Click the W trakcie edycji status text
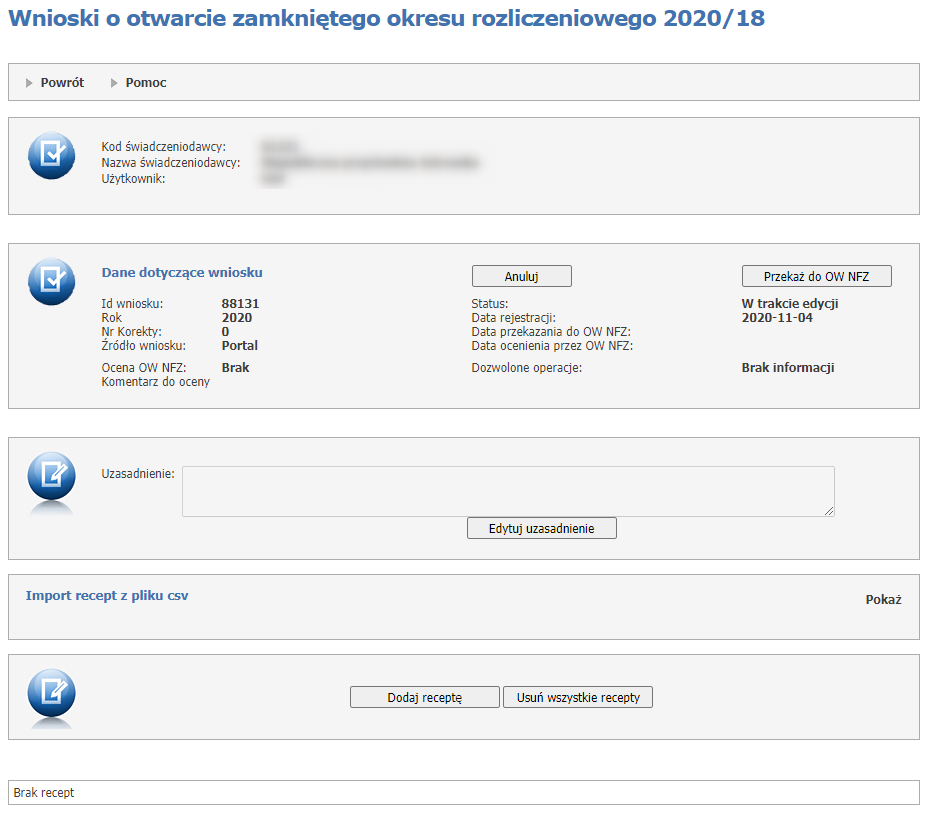The image size is (927, 813). [x=789, y=304]
